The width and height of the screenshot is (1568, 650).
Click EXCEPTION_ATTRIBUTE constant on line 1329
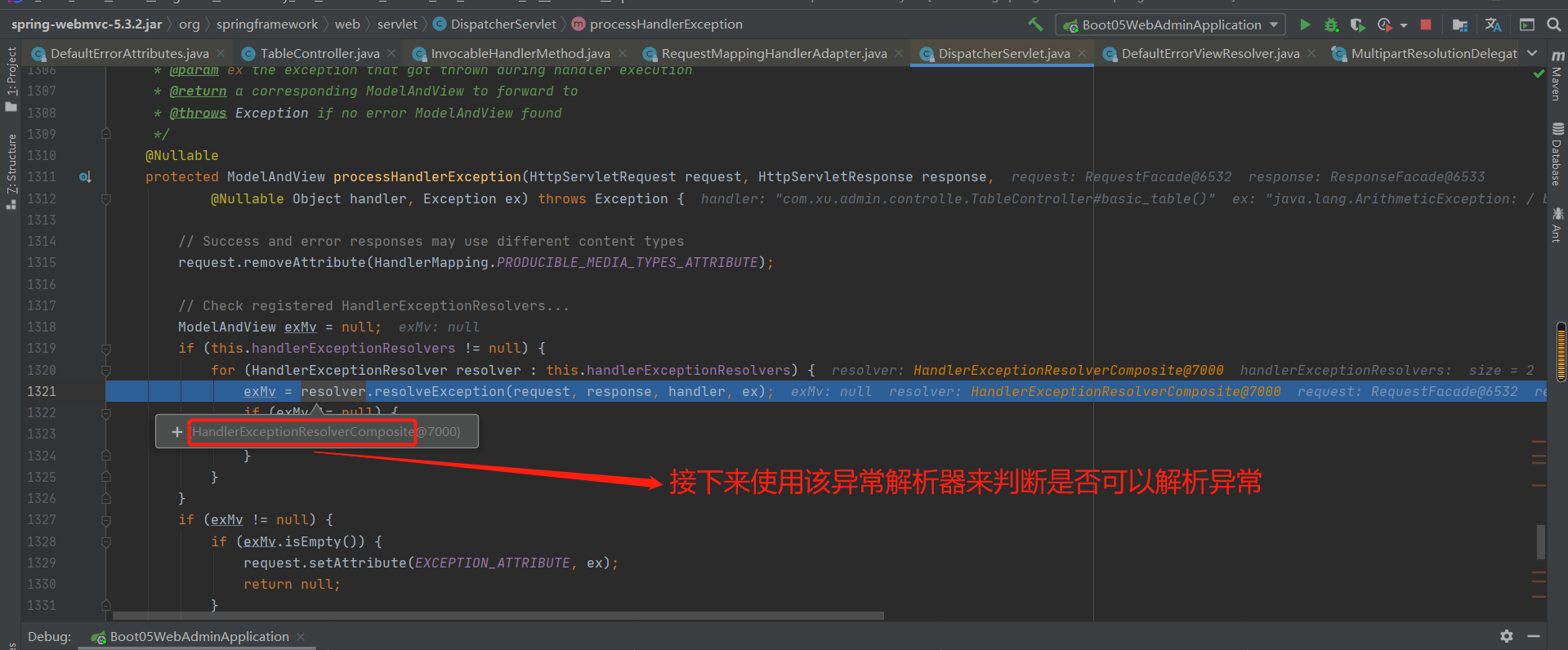pyautogui.click(x=493, y=563)
